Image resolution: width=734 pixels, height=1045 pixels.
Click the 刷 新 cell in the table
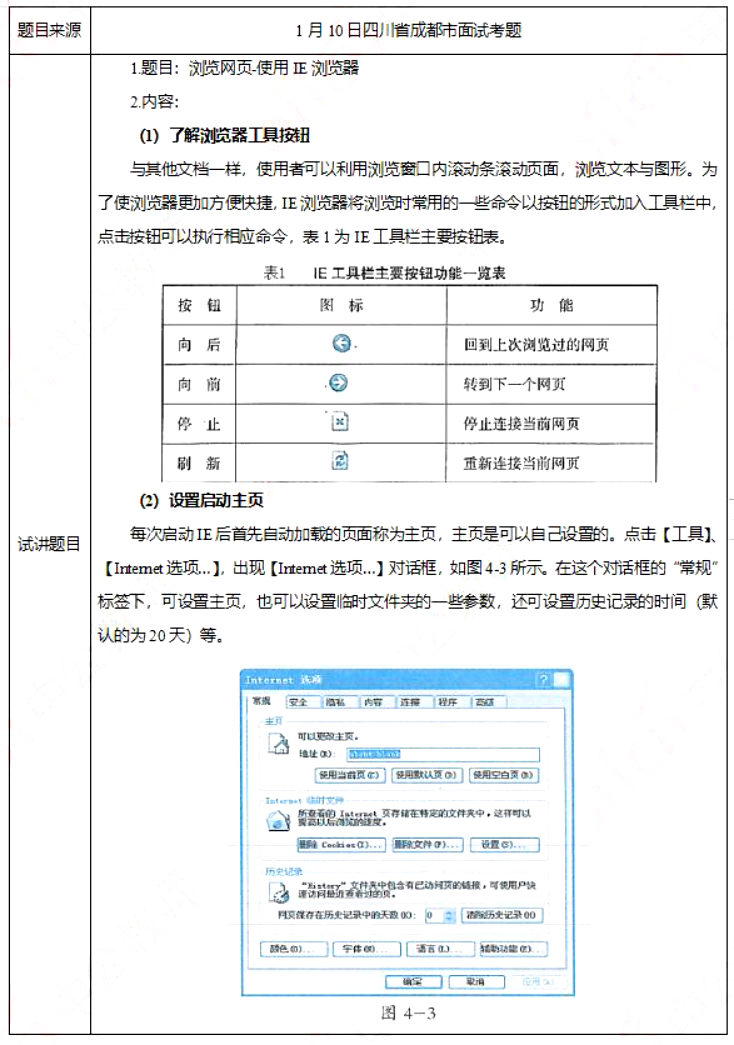[x=199, y=463]
